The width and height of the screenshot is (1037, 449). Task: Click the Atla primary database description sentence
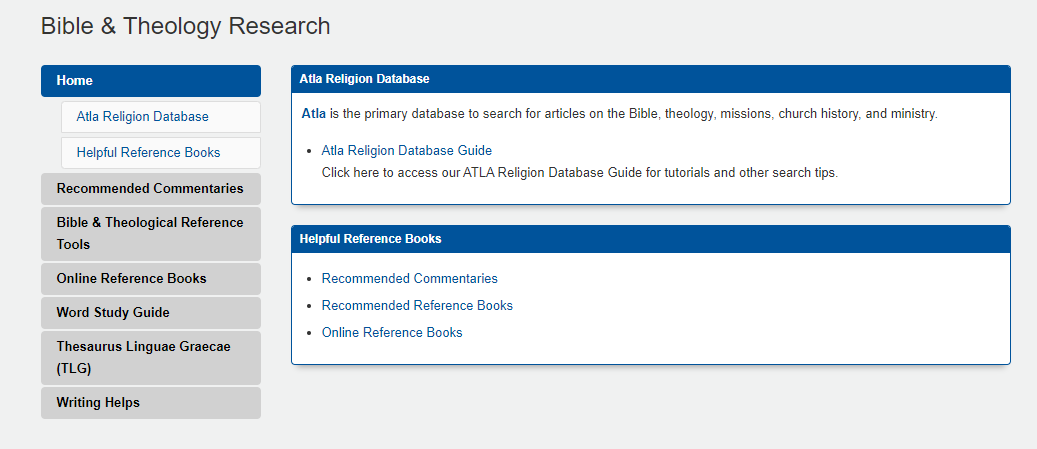(x=620, y=114)
